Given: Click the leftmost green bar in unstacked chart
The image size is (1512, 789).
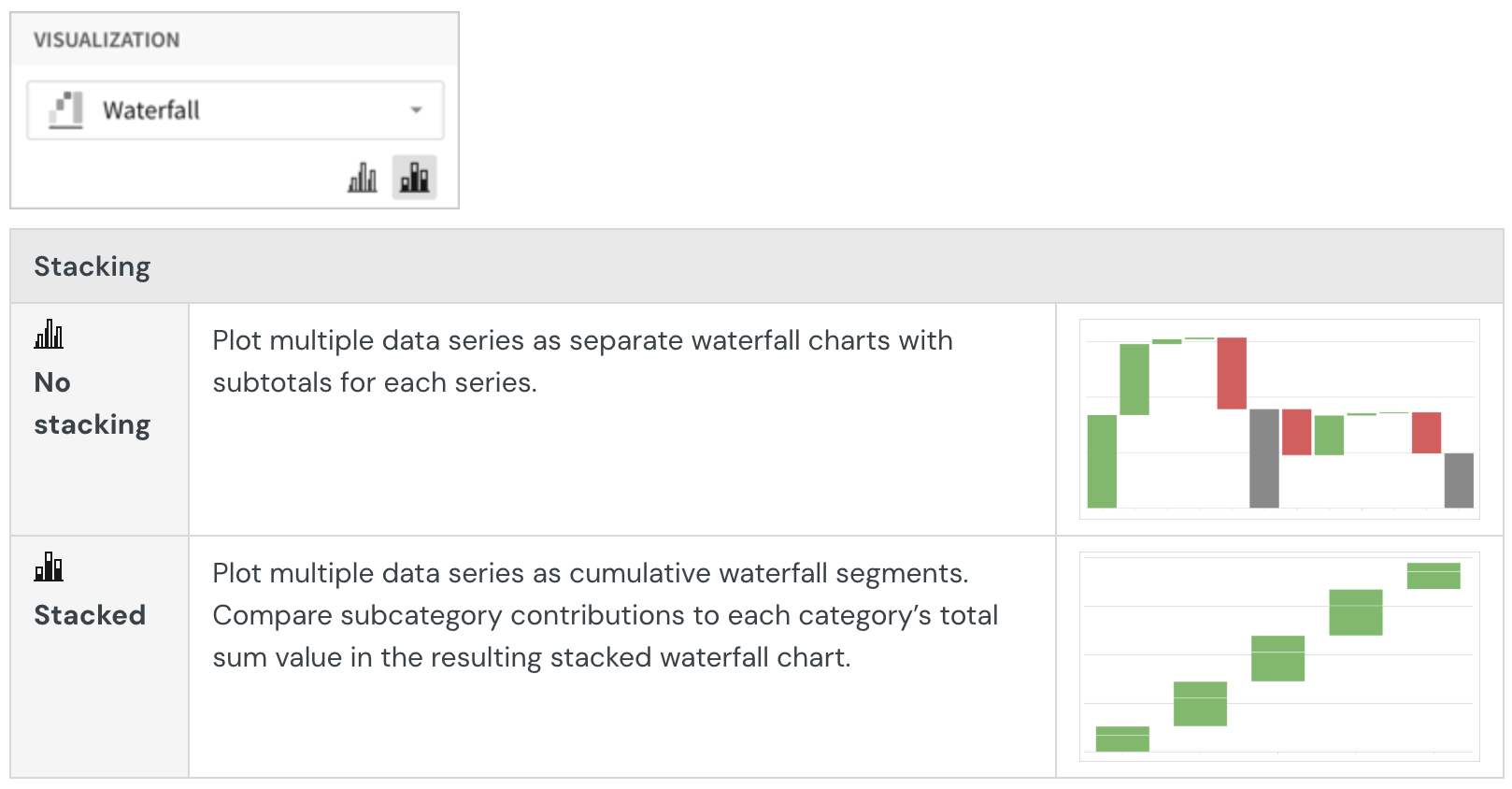Looking at the screenshot, I should click(x=1103, y=461).
